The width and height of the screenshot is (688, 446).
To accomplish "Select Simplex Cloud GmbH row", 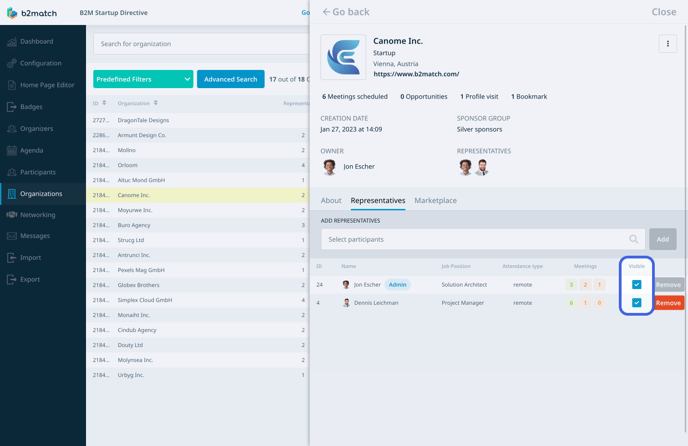I will point(198,300).
